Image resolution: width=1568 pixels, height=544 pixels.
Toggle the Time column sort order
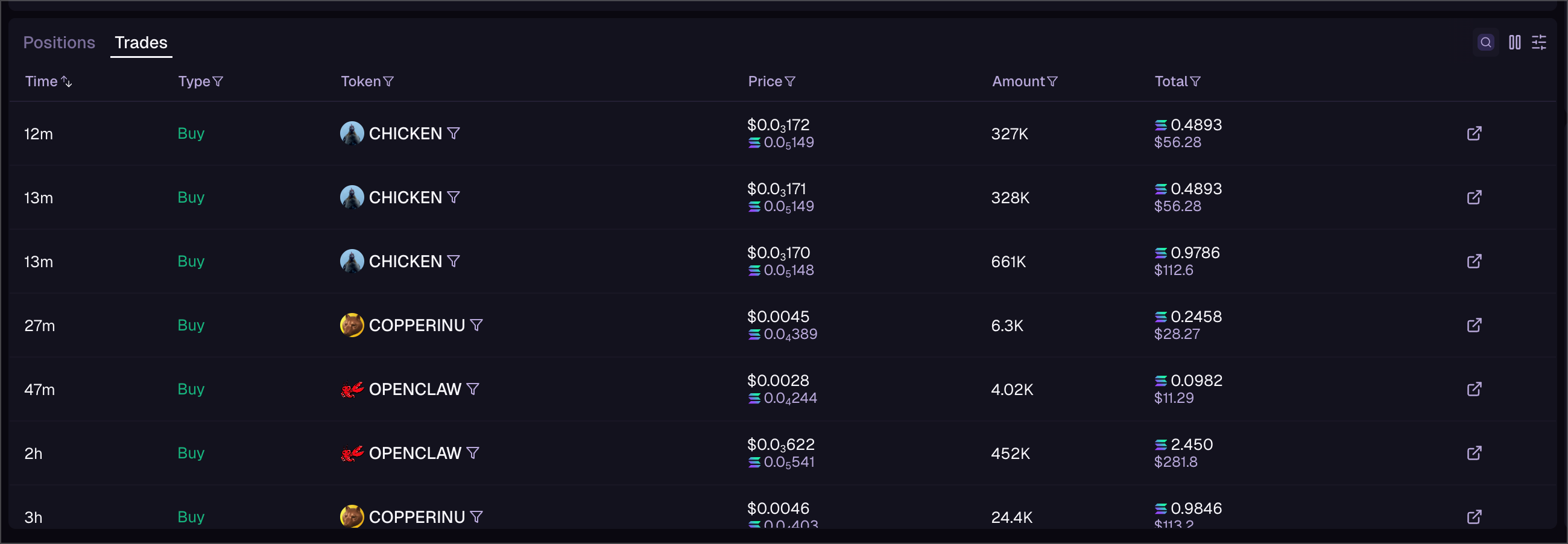pos(66,81)
